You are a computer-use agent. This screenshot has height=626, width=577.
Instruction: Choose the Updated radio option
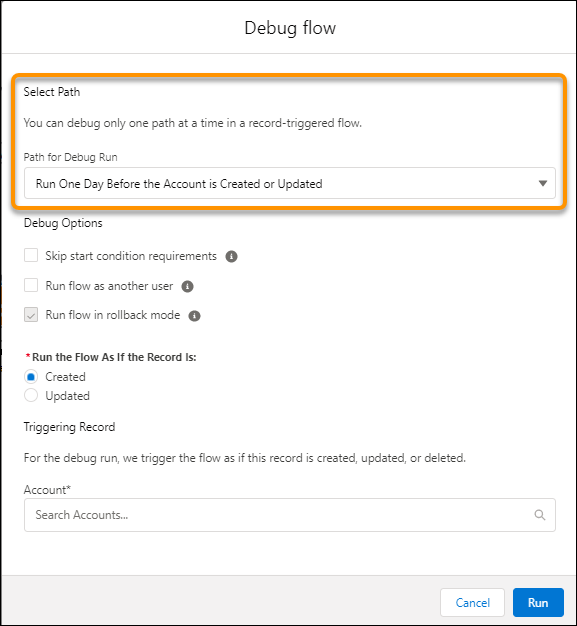[31, 396]
